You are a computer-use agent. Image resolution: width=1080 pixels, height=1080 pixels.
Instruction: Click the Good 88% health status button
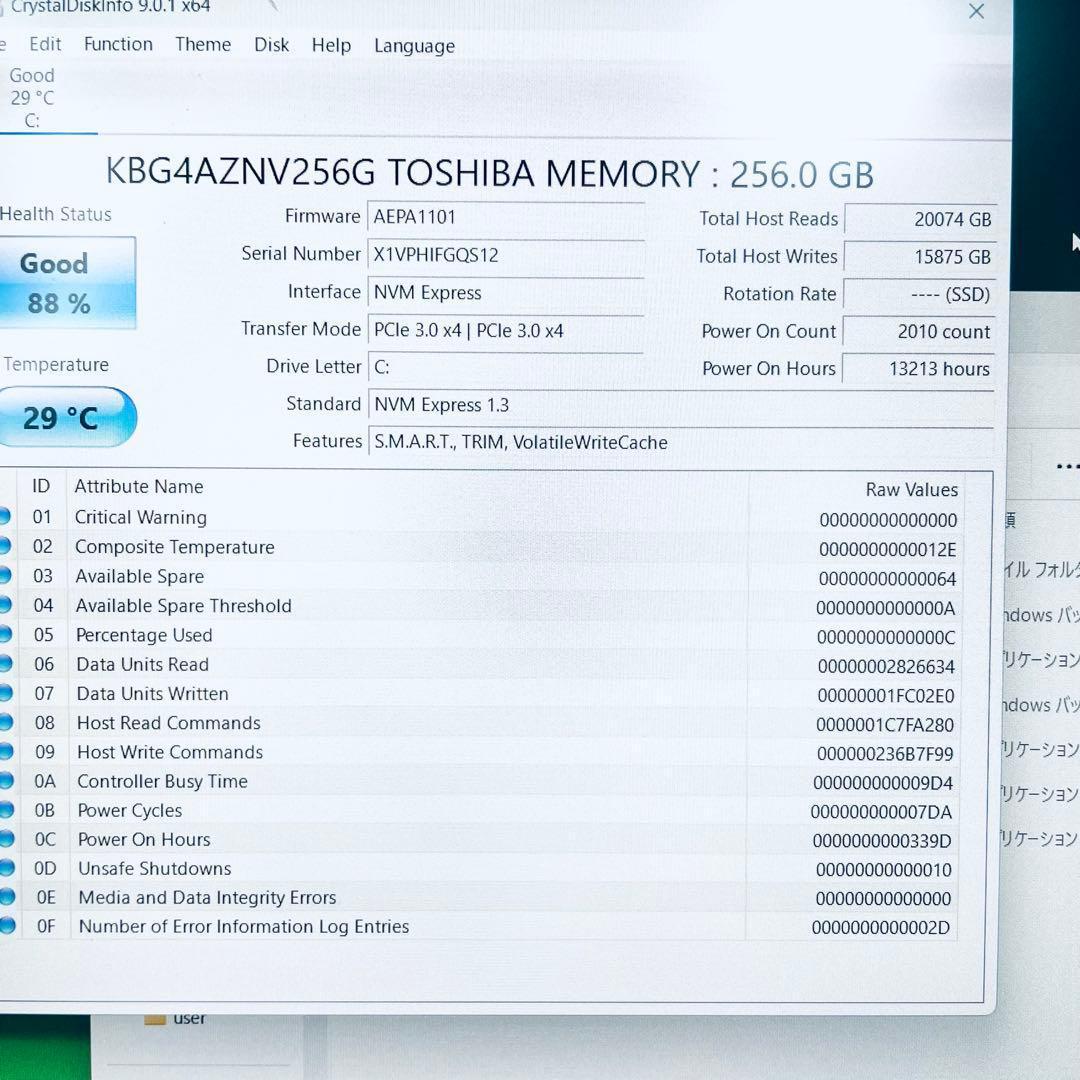coord(66,282)
